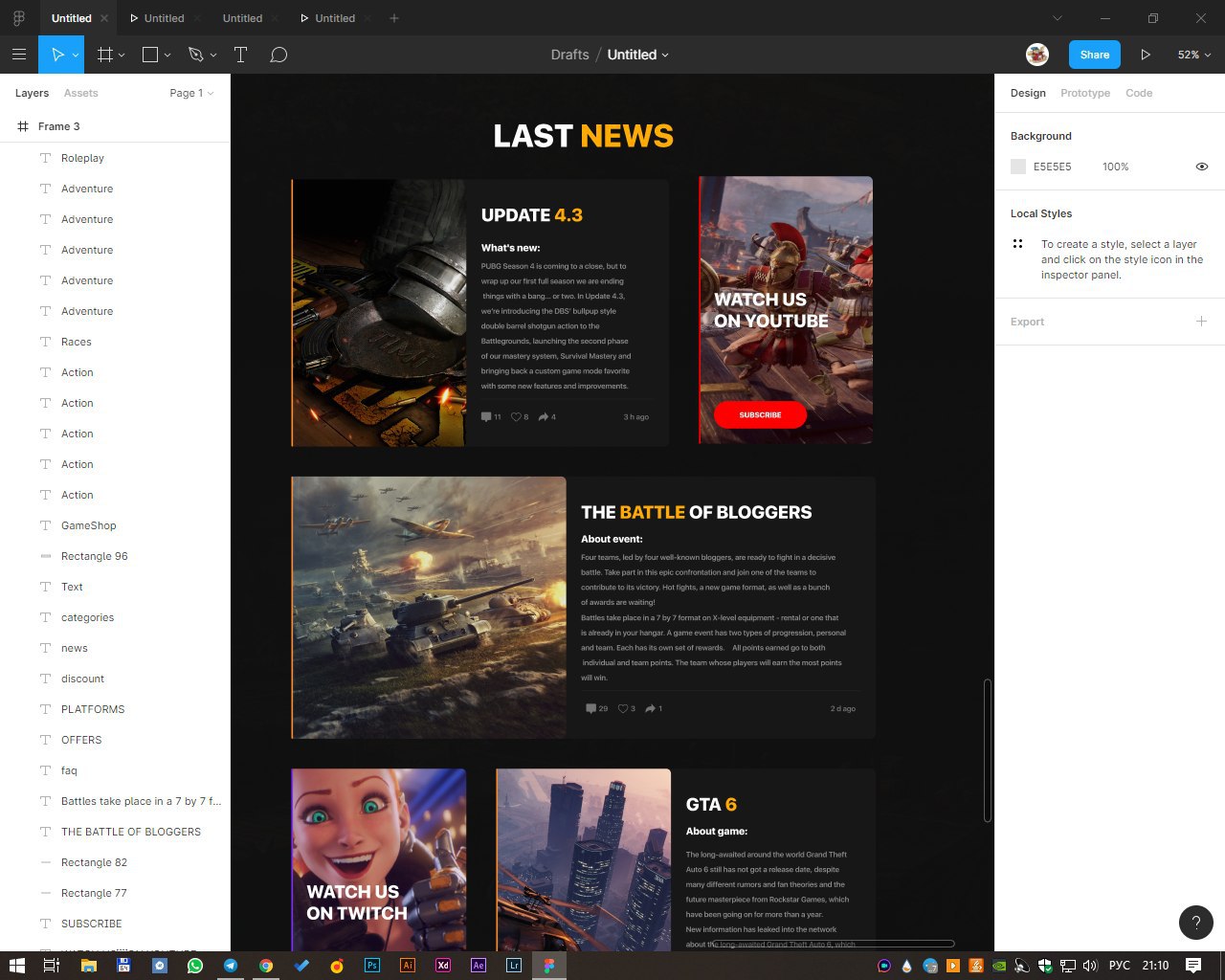The height and width of the screenshot is (980, 1225).
Task: Open the hamburger main menu
Action: tap(19, 55)
